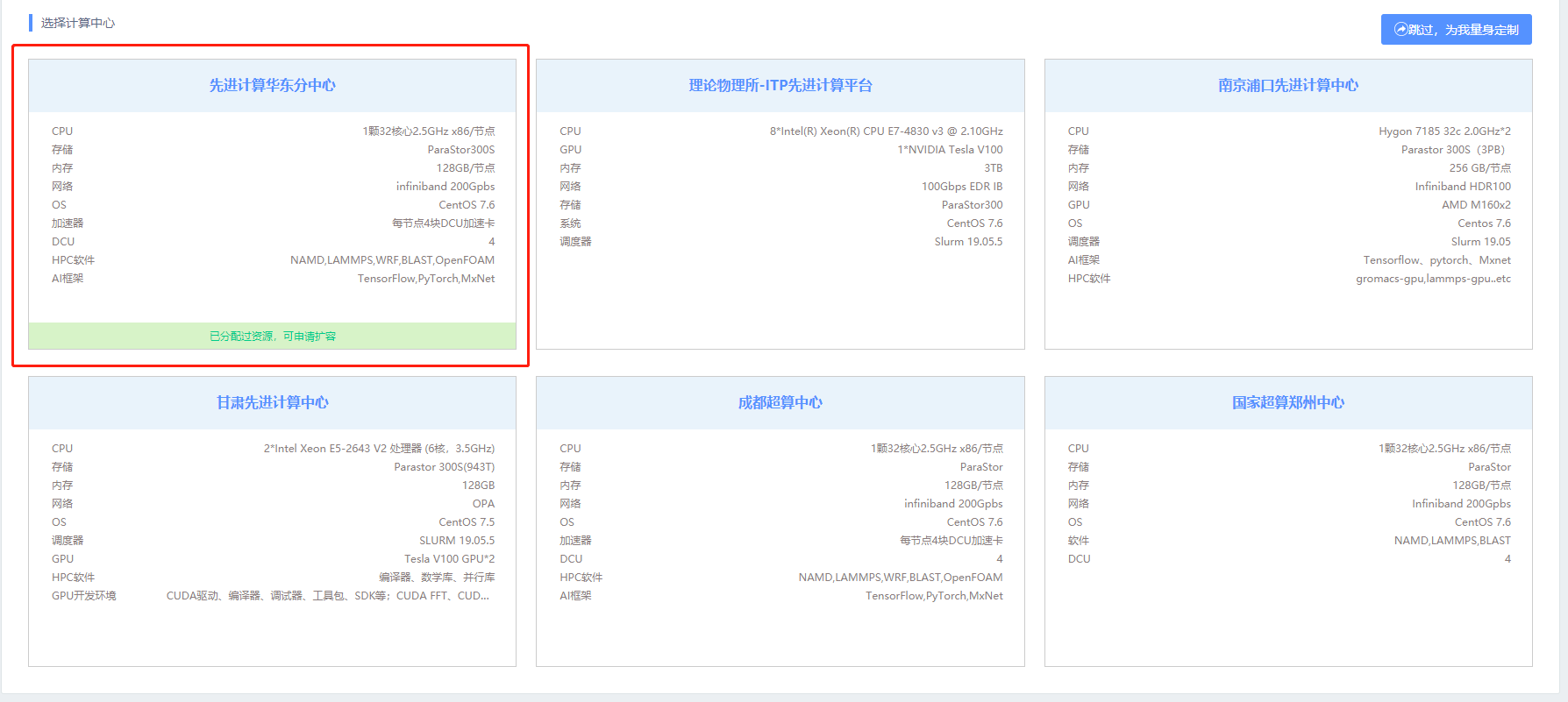
Task: Choose the 国家超算郑州中心 card title
Action: pyautogui.click(x=1287, y=402)
